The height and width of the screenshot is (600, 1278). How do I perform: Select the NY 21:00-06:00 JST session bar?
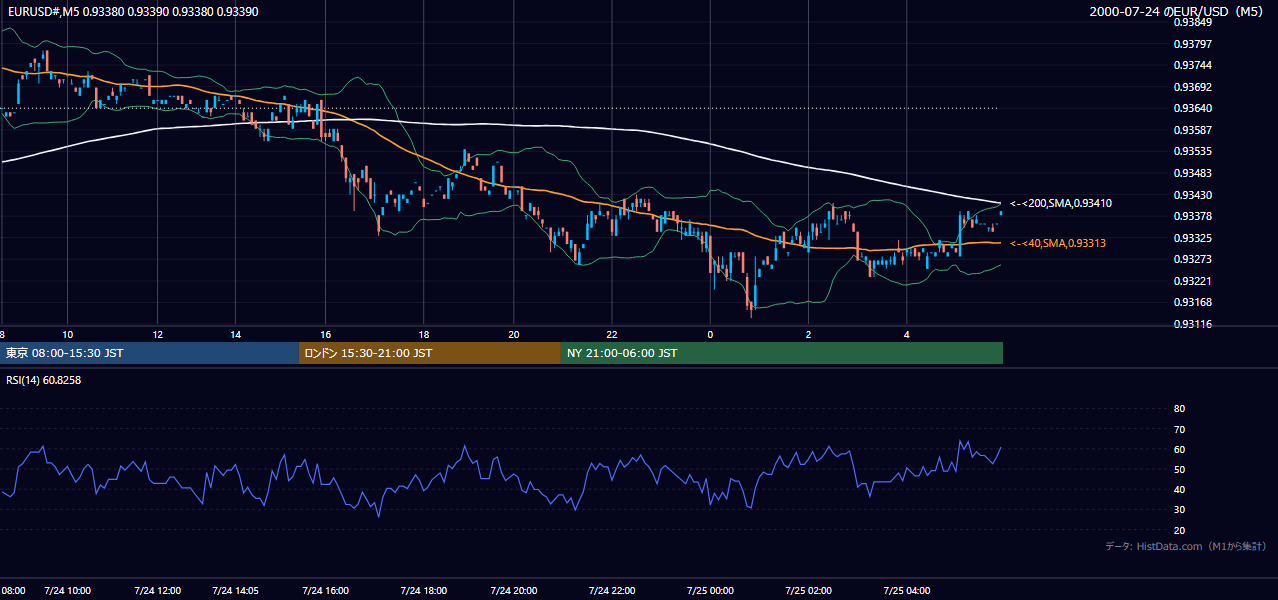click(x=782, y=353)
